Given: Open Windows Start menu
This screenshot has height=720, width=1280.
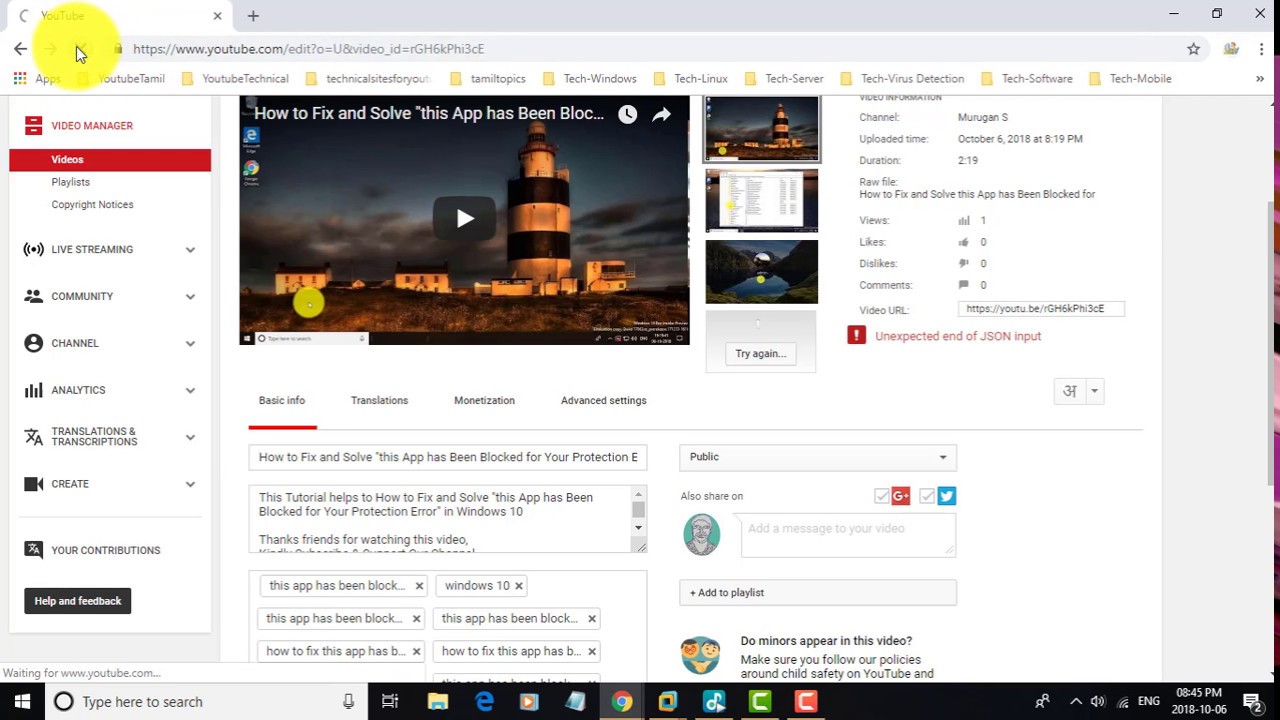Looking at the screenshot, I should 22,702.
